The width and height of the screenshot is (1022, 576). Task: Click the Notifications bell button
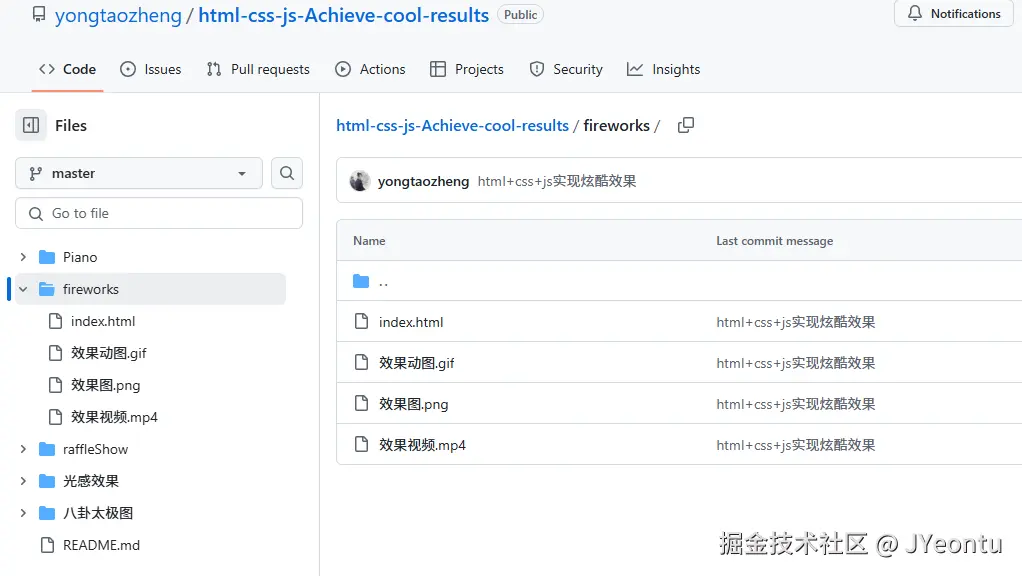[x=953, y=14]
